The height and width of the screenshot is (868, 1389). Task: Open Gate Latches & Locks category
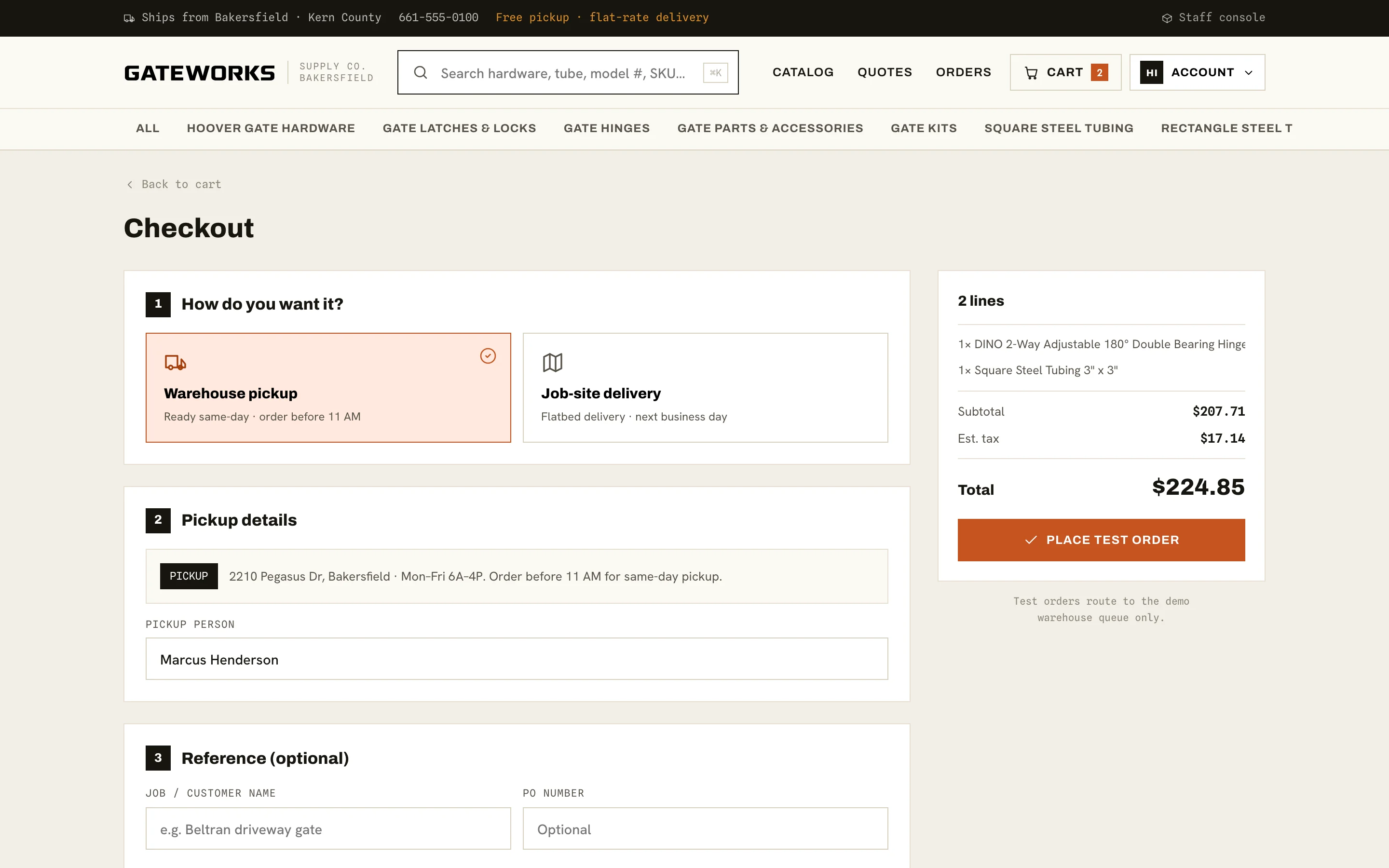pos(459,129)
